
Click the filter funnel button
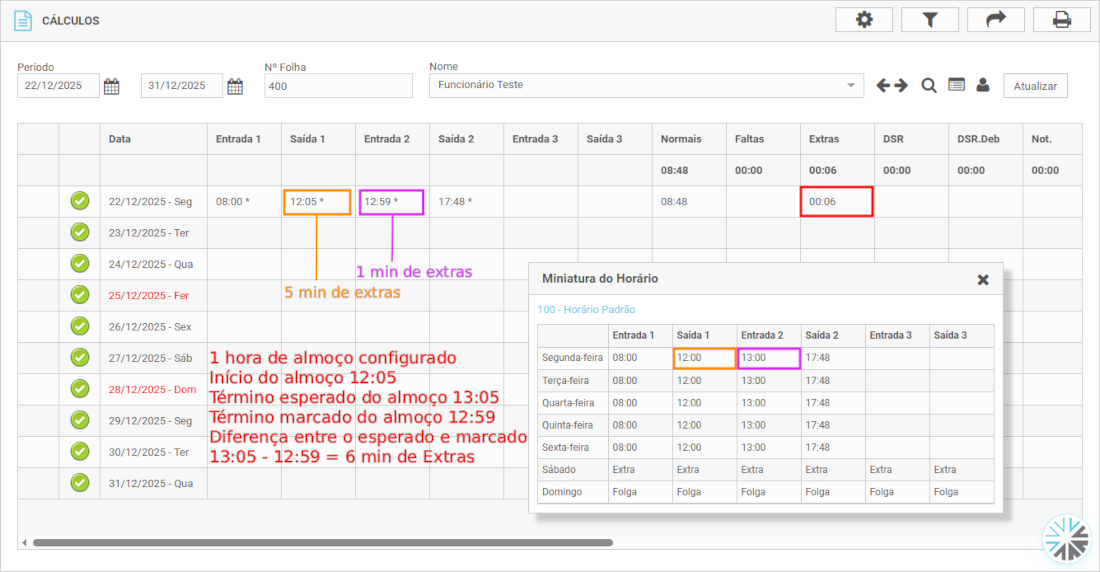point(929,20)
